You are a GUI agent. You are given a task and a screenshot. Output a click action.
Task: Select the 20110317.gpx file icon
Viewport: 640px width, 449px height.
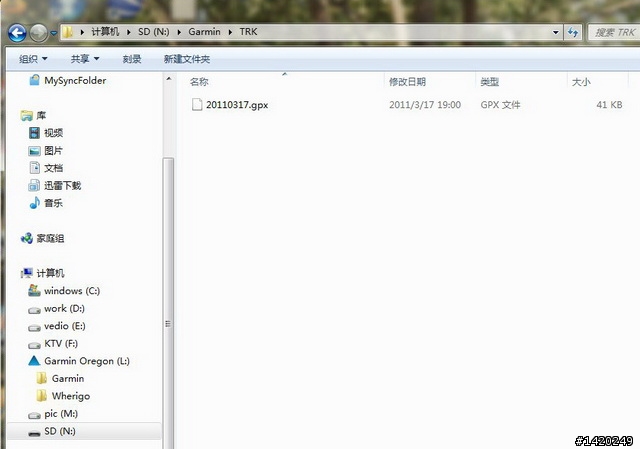pos(197,104)
